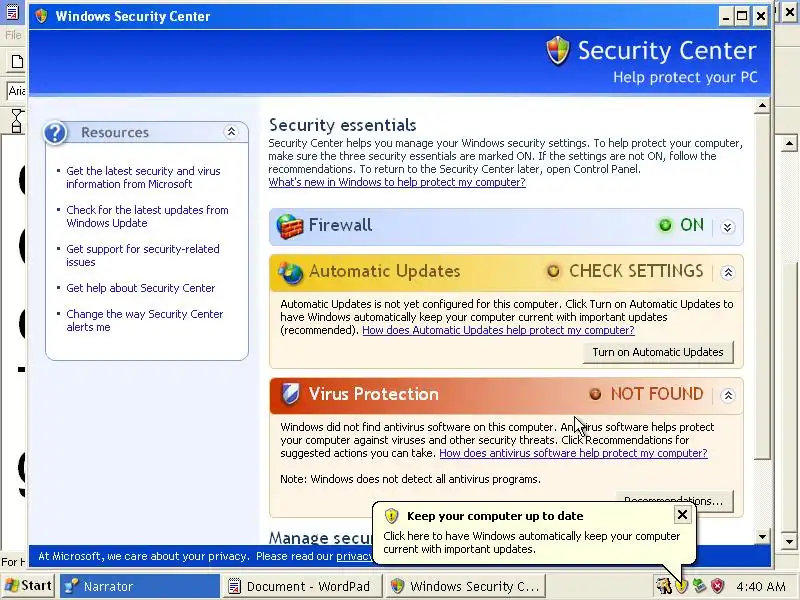800x600 pixels.
Task: Open Change the way Security Center alerts me
Action: click(x=145, y=320)
